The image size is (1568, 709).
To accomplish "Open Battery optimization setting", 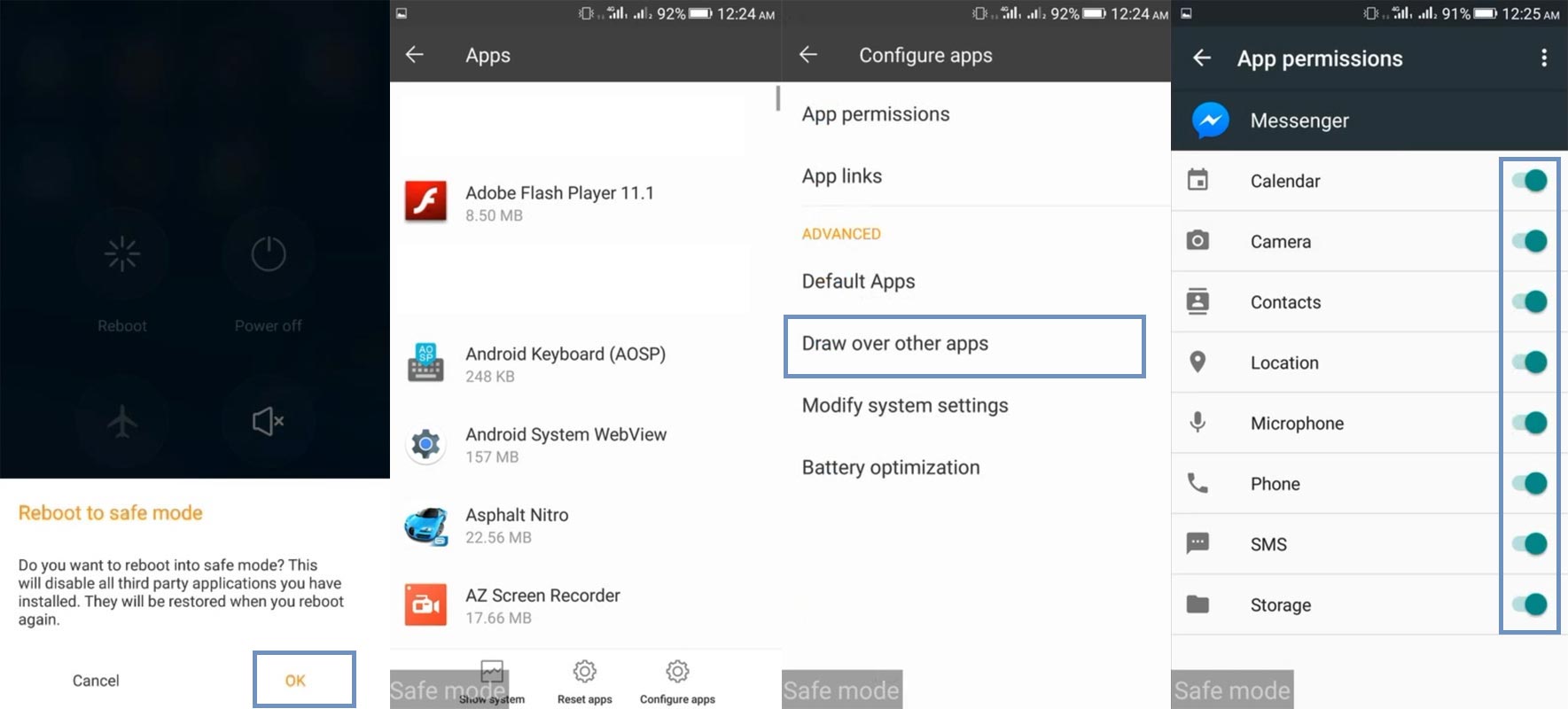I will tap(891, 468).
